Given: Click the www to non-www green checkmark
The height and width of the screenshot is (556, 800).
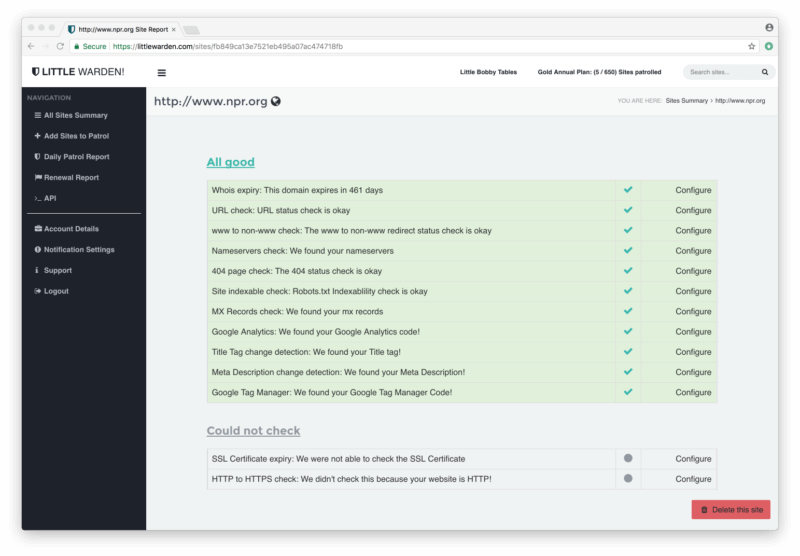Looking at the screenshot, I should click(x=628, y=230).
